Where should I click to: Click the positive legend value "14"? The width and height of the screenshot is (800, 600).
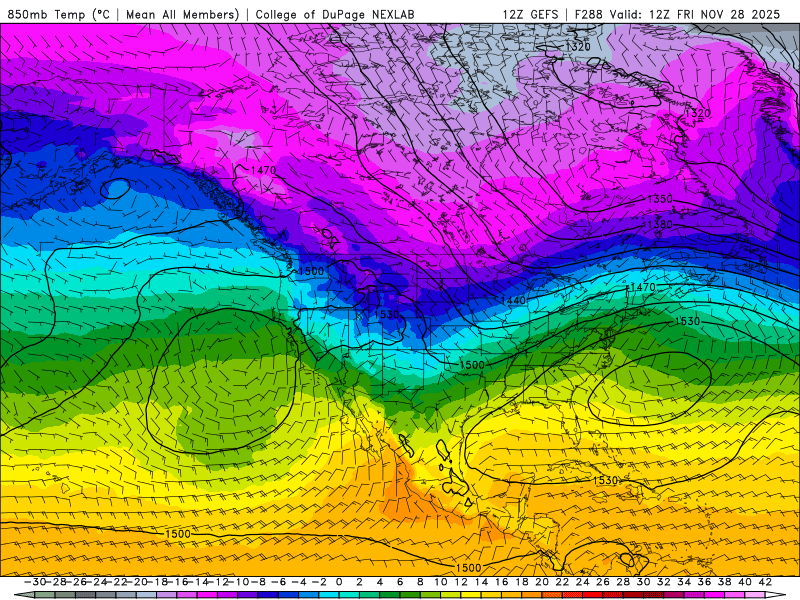tap(482, 582)
